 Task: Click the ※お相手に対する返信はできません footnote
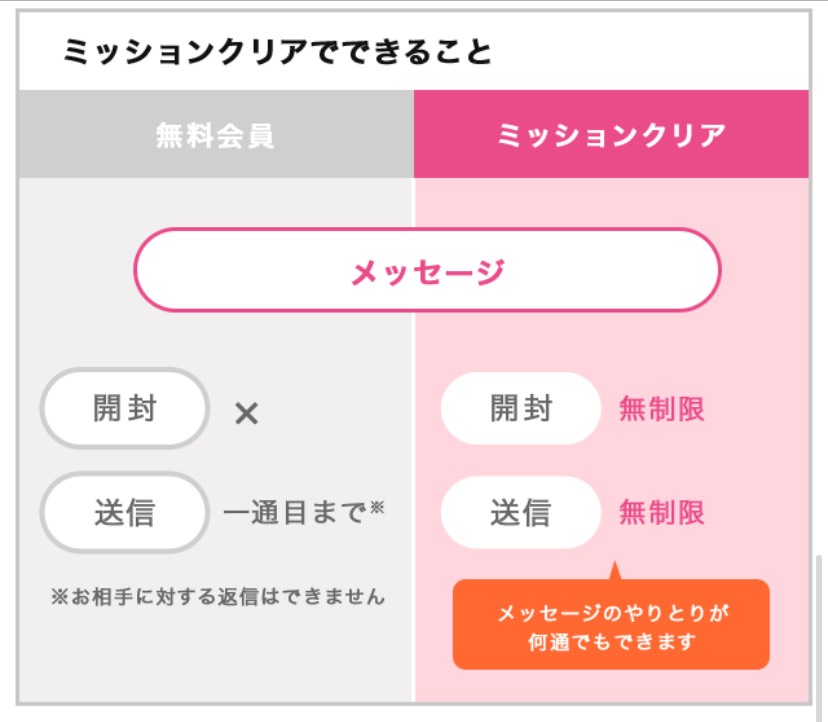point(218,597)
